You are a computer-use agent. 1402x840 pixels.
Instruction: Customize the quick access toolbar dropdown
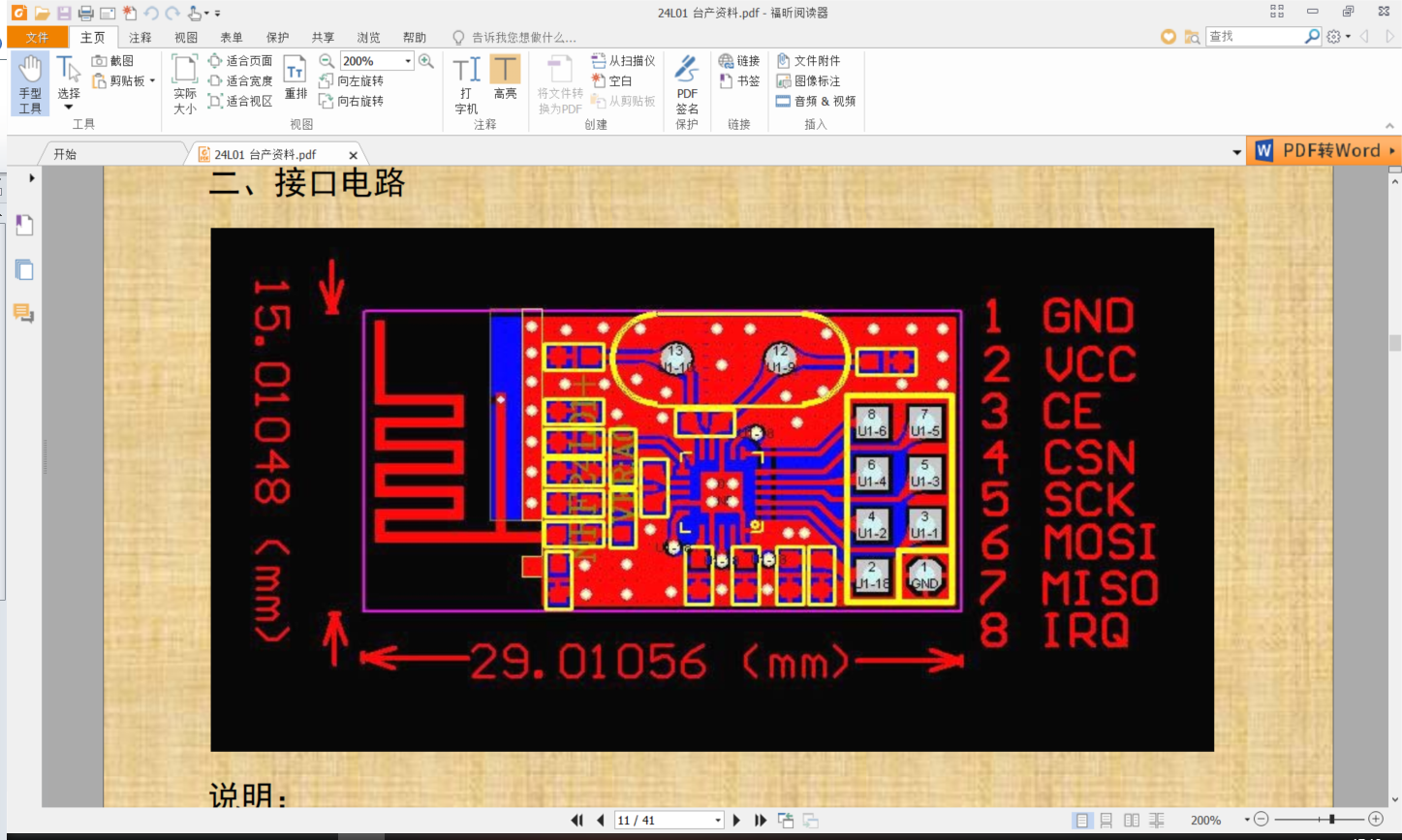click(218, 14)
